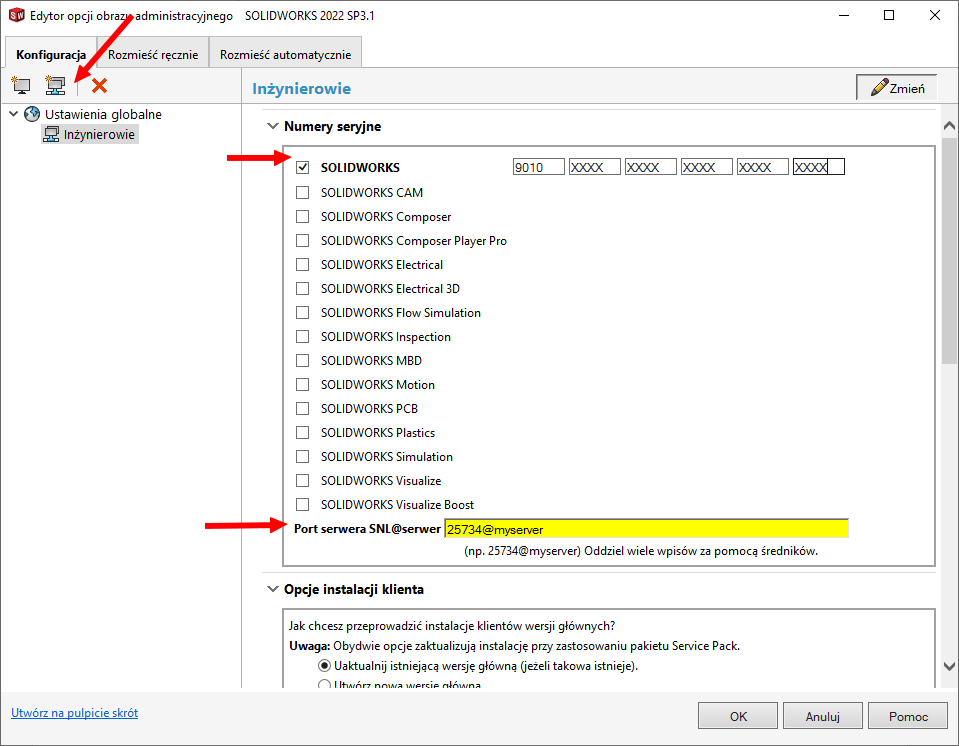The width and height of the screenshot is (959, 746).
Task: Check the SOLIDWORKS Visualize Boost option
Action: (x=302, y=504)
